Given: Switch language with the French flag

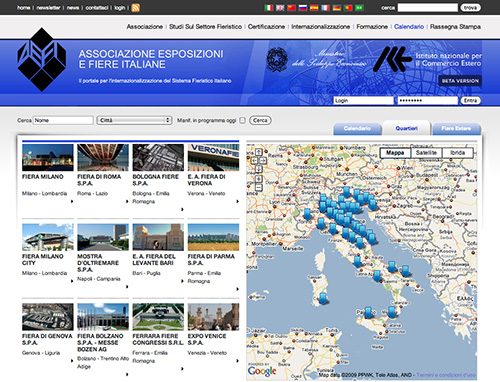Looking at the screenshot, I should pyautogui.click(x=325, y=7).
